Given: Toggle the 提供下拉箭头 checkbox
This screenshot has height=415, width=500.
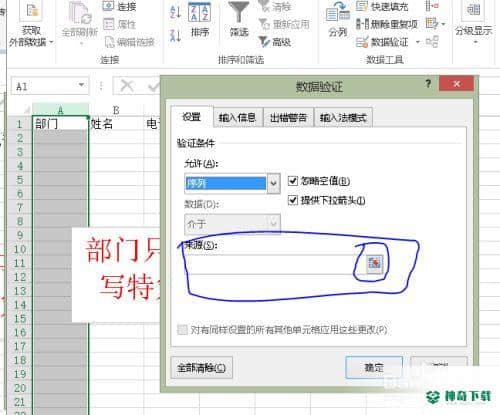Looking at the screenshot, I should coord(292,200).
